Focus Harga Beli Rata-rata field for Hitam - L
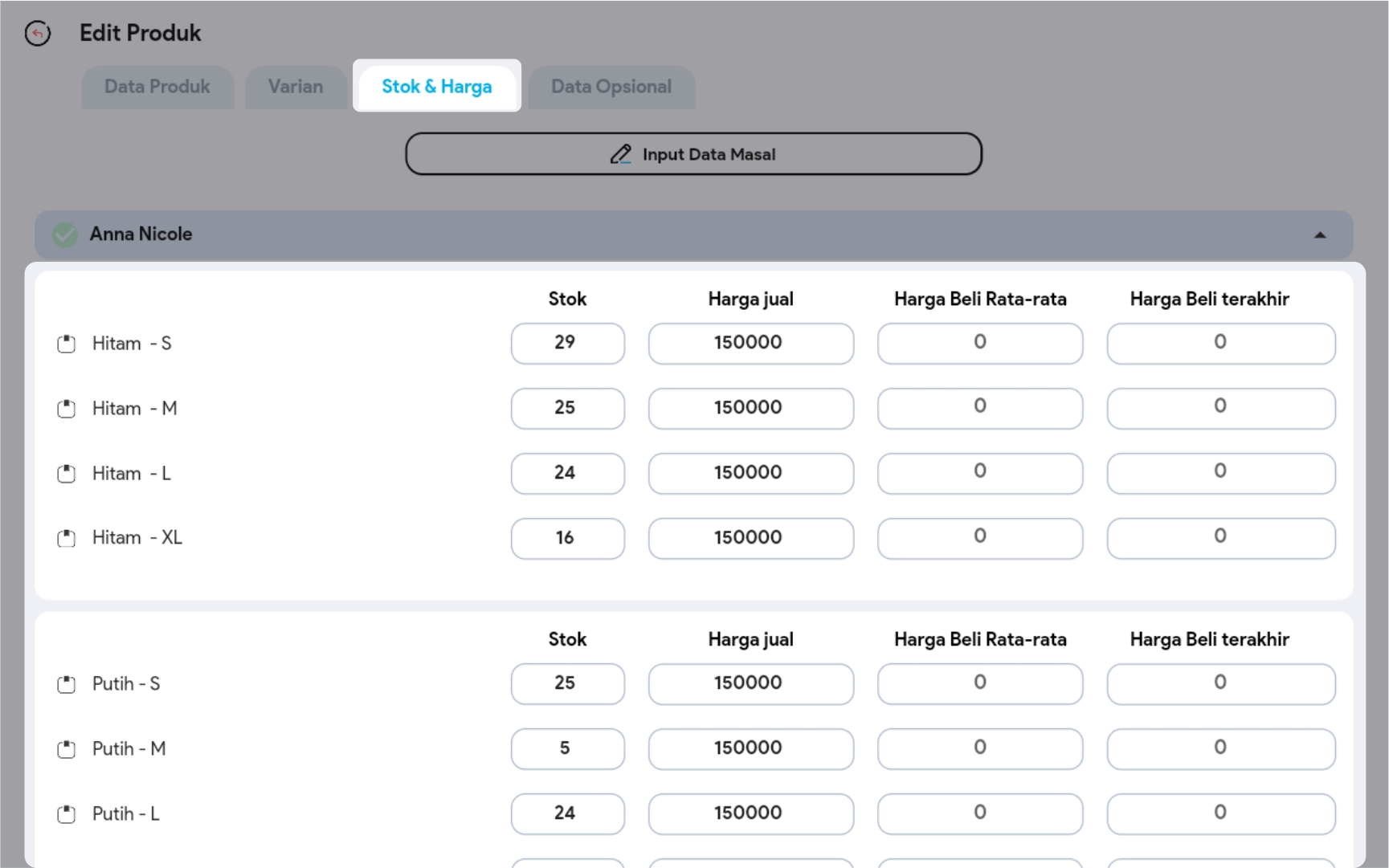Screen dimensions: 1389x868 point(979,473)
